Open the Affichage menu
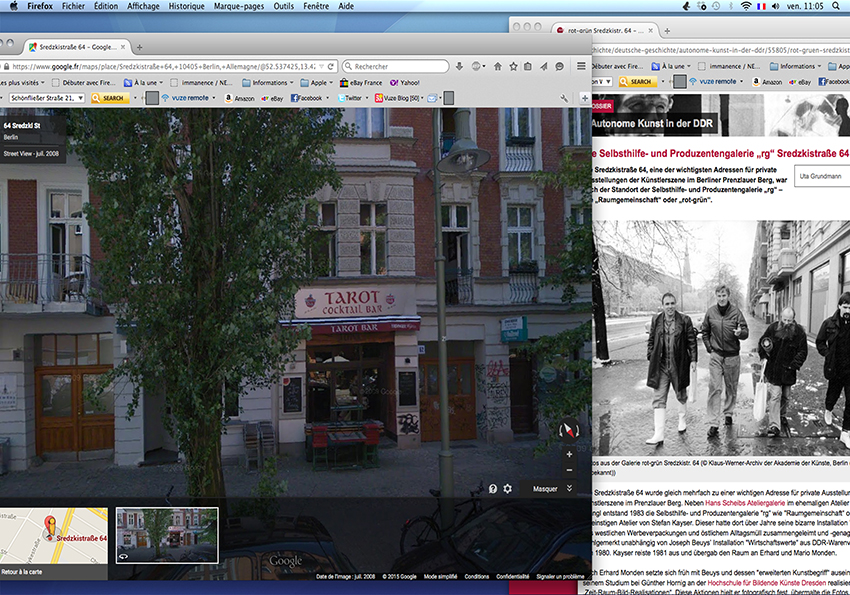Screen dimensions: 850x595 tap(143, 6)
